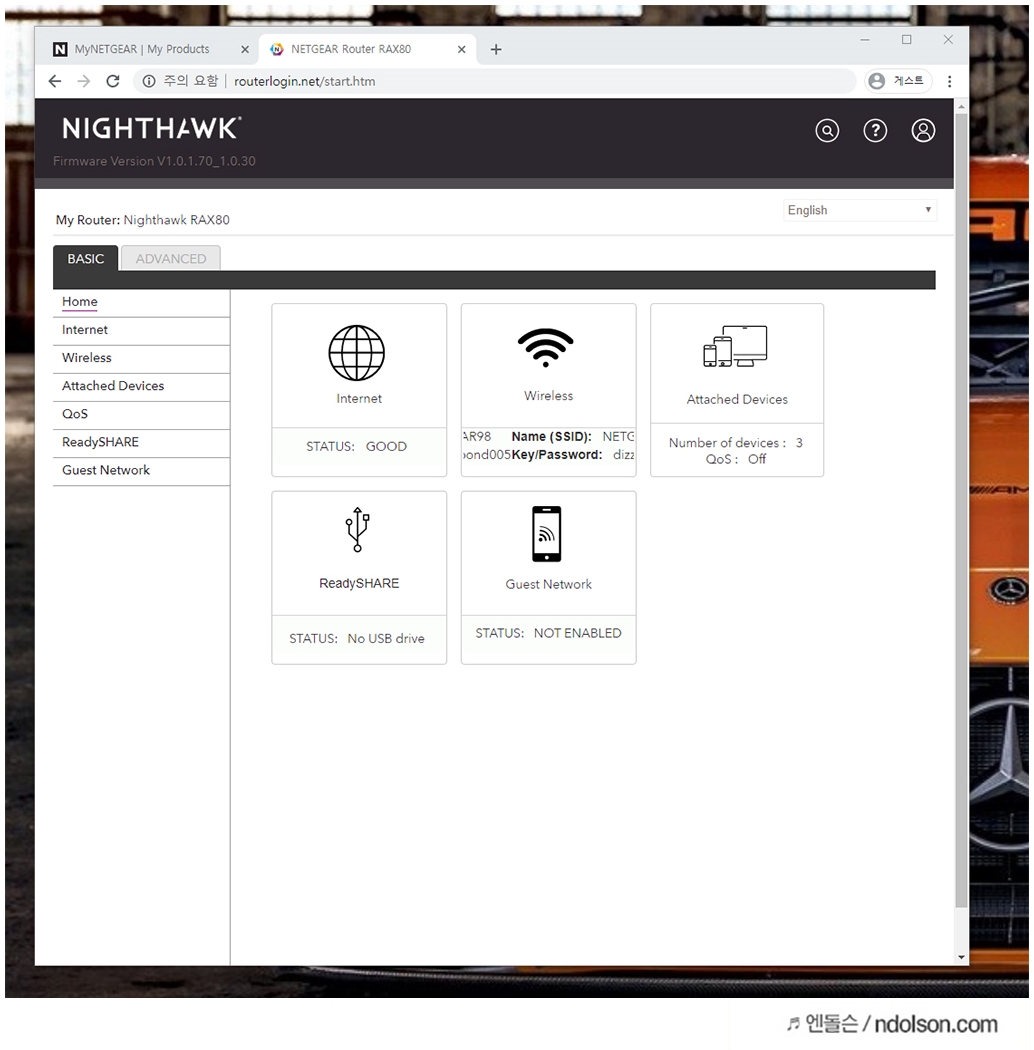Click the Internet STATUS GOOD text

356,447
